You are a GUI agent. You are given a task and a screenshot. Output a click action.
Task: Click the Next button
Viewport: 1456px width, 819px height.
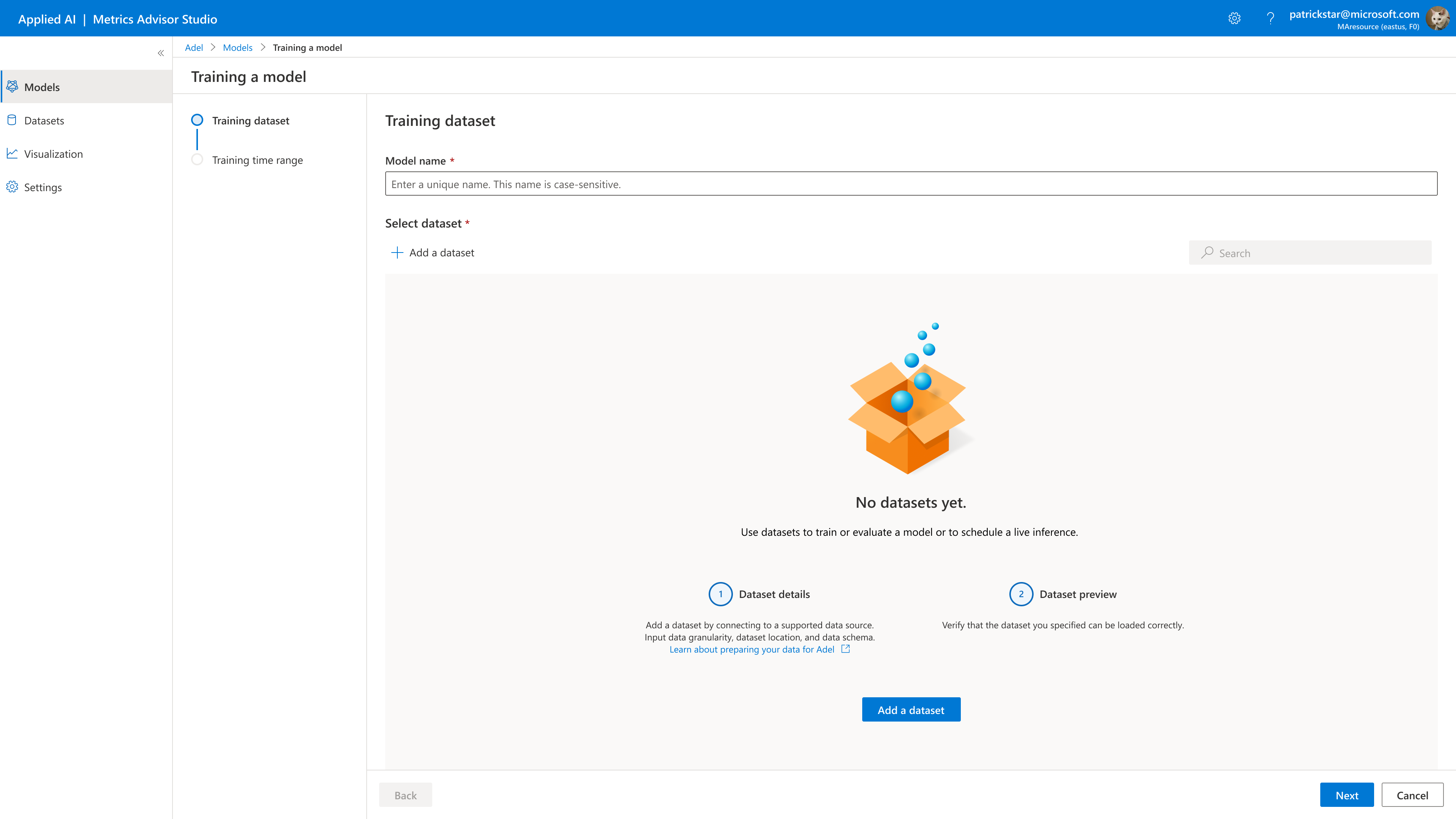(x=1346, y=795)
